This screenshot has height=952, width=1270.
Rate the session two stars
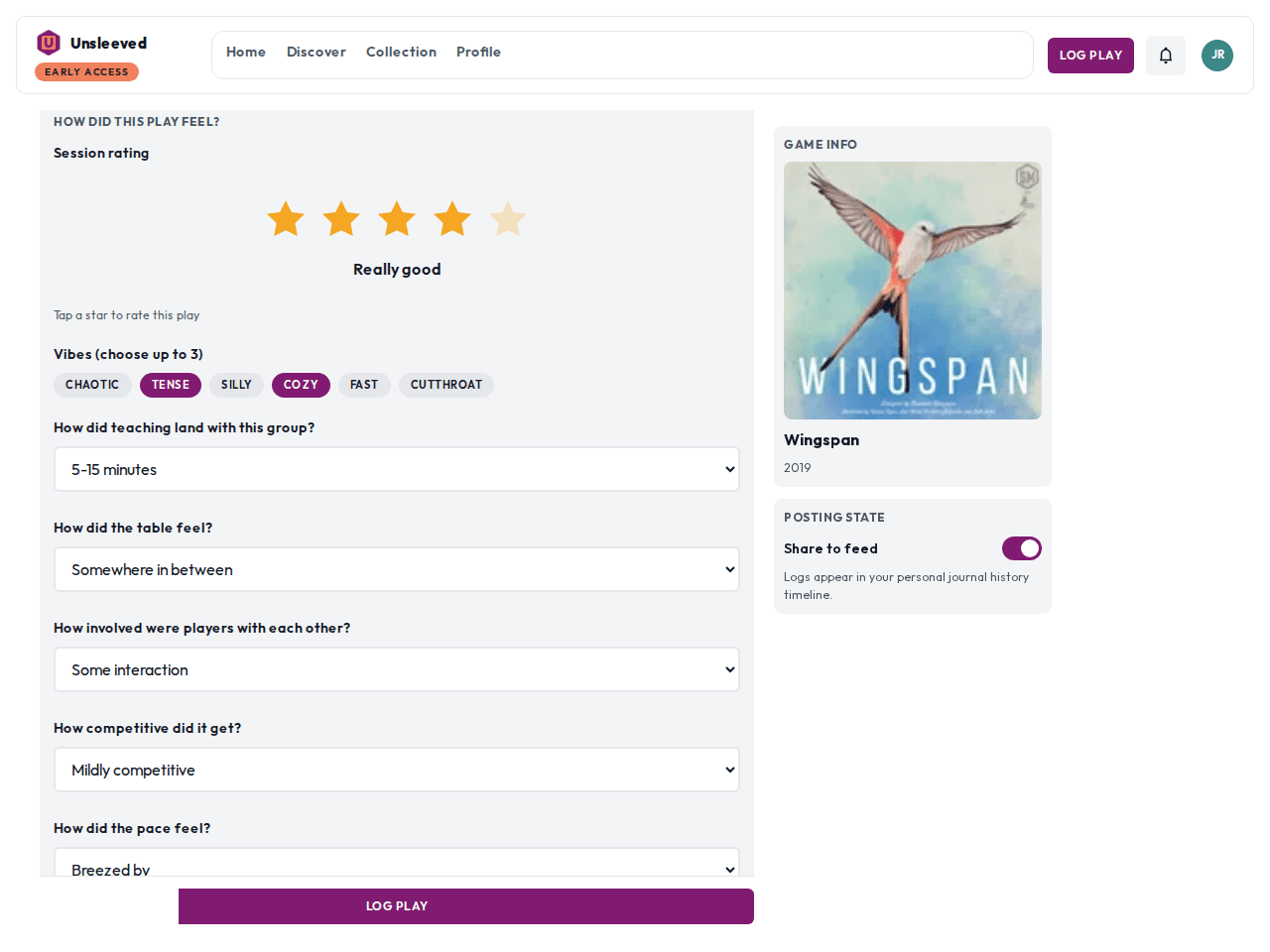click(x=341, y=219)
